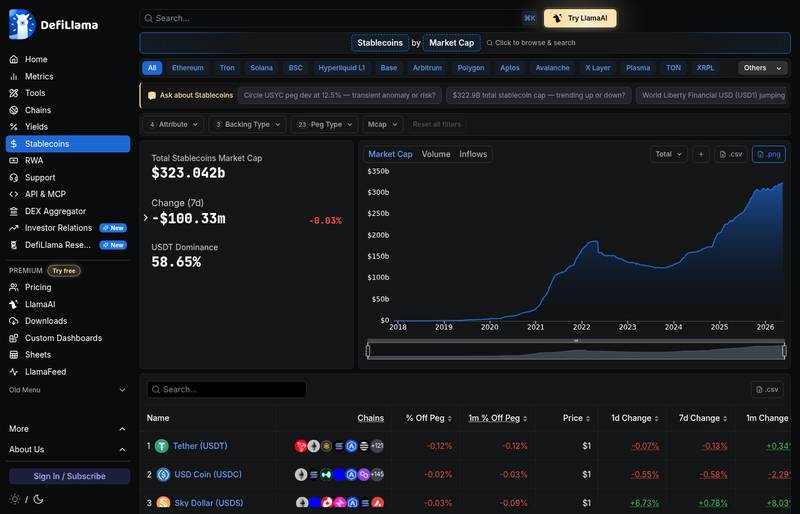Click the Tether USDT coin logo
The image size is (800, 514).
click(x=162, y=446)
